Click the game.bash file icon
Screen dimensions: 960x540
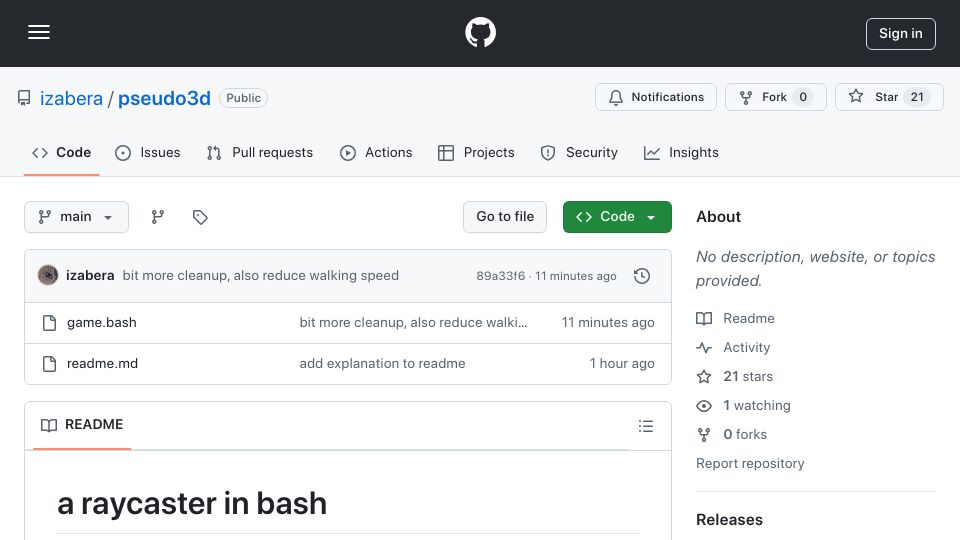point(50,323)
